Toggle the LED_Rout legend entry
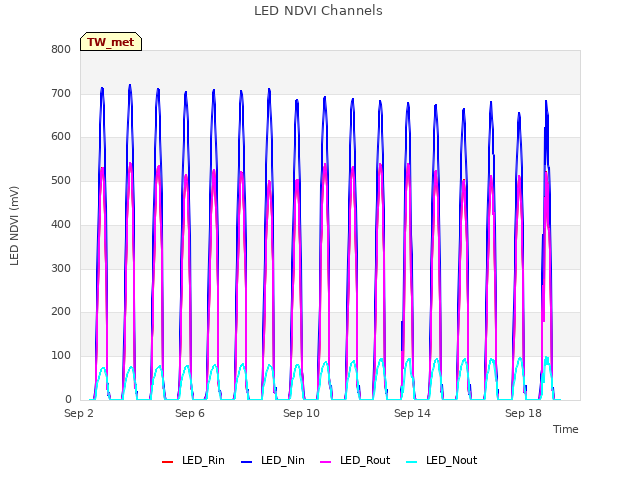This screenshot has width=640, height=480. (355, 460)
